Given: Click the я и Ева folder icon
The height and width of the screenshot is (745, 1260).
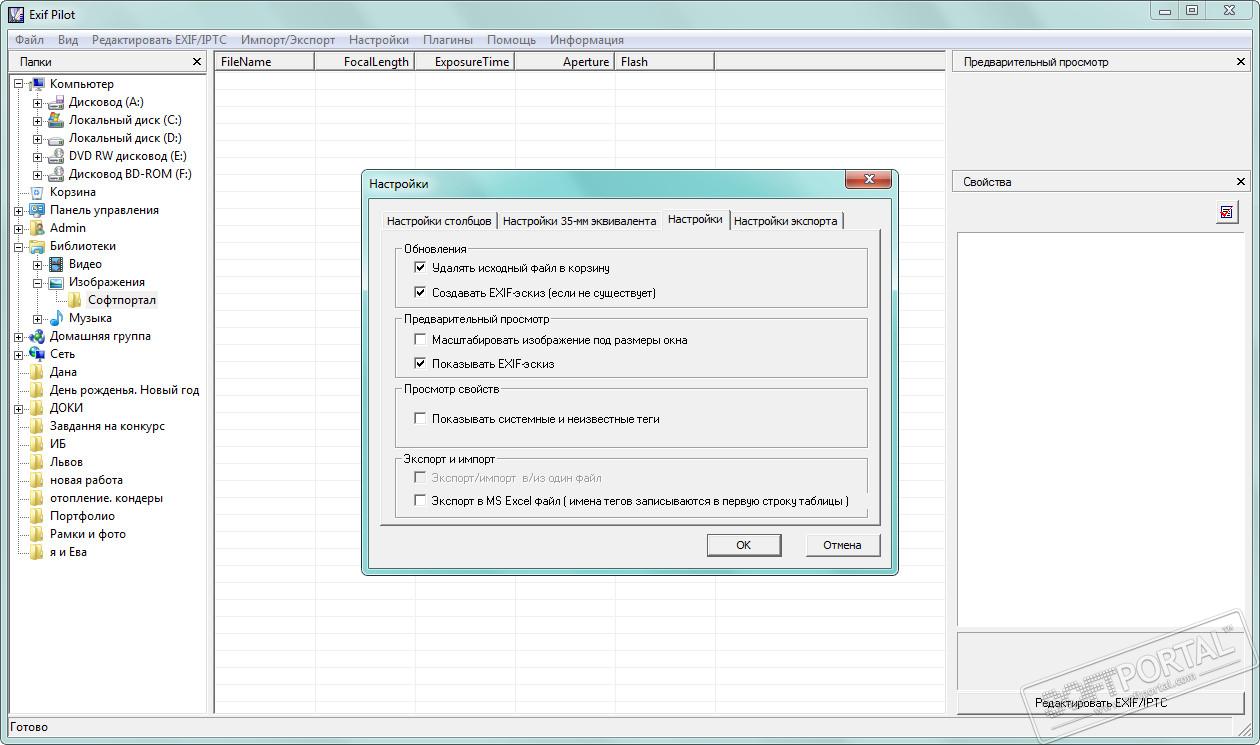Looking at the screenshot, I should tap(37, 552).
